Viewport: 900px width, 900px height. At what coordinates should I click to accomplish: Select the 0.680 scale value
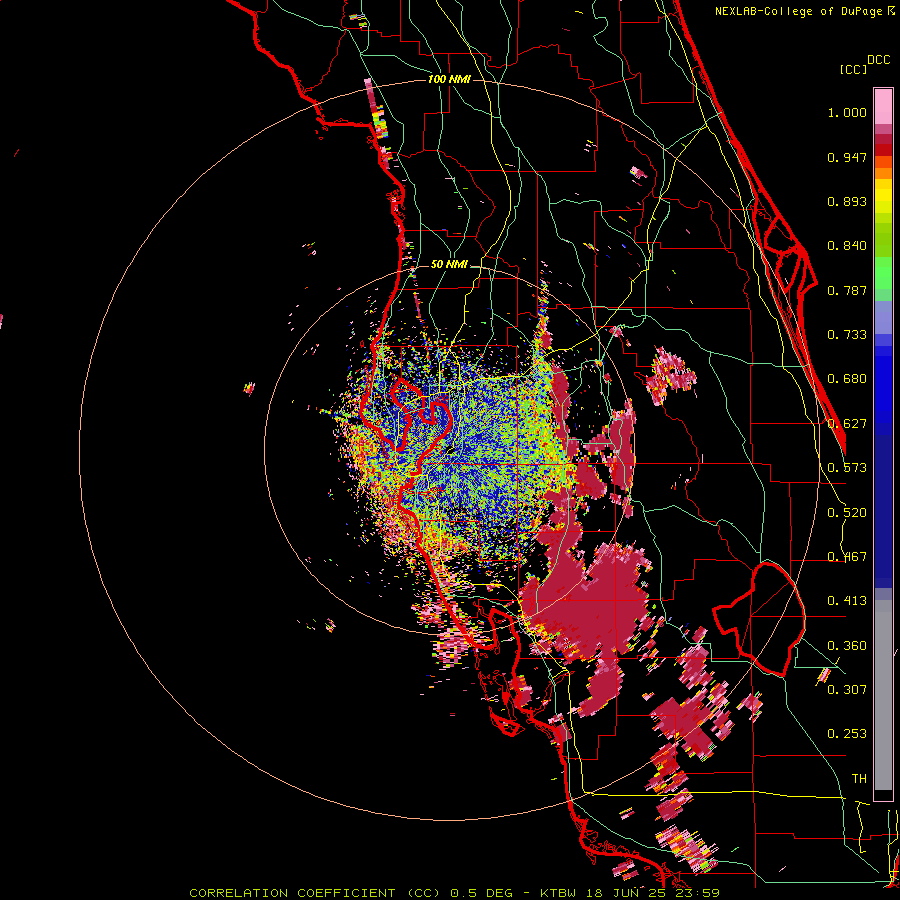pyautogui.click(x=847, y=379)
